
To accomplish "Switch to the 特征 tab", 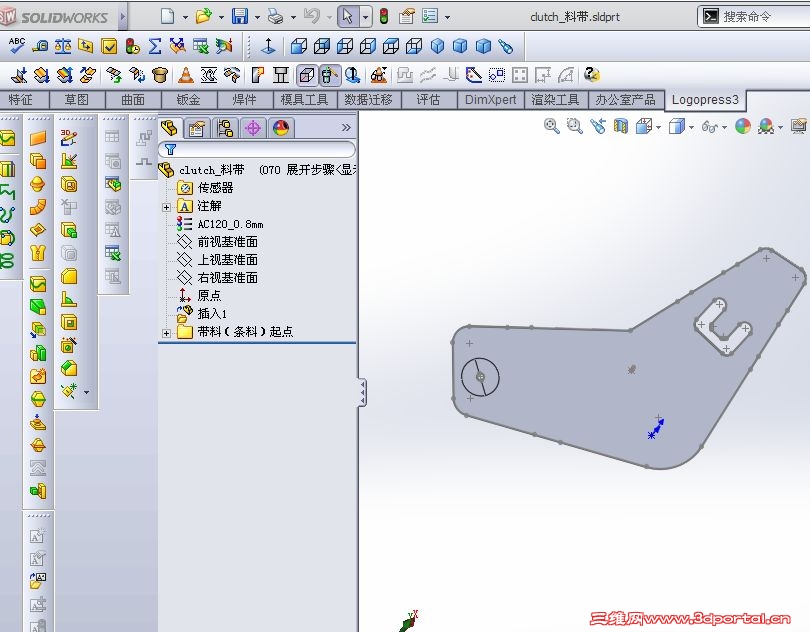I will [21, 100].
